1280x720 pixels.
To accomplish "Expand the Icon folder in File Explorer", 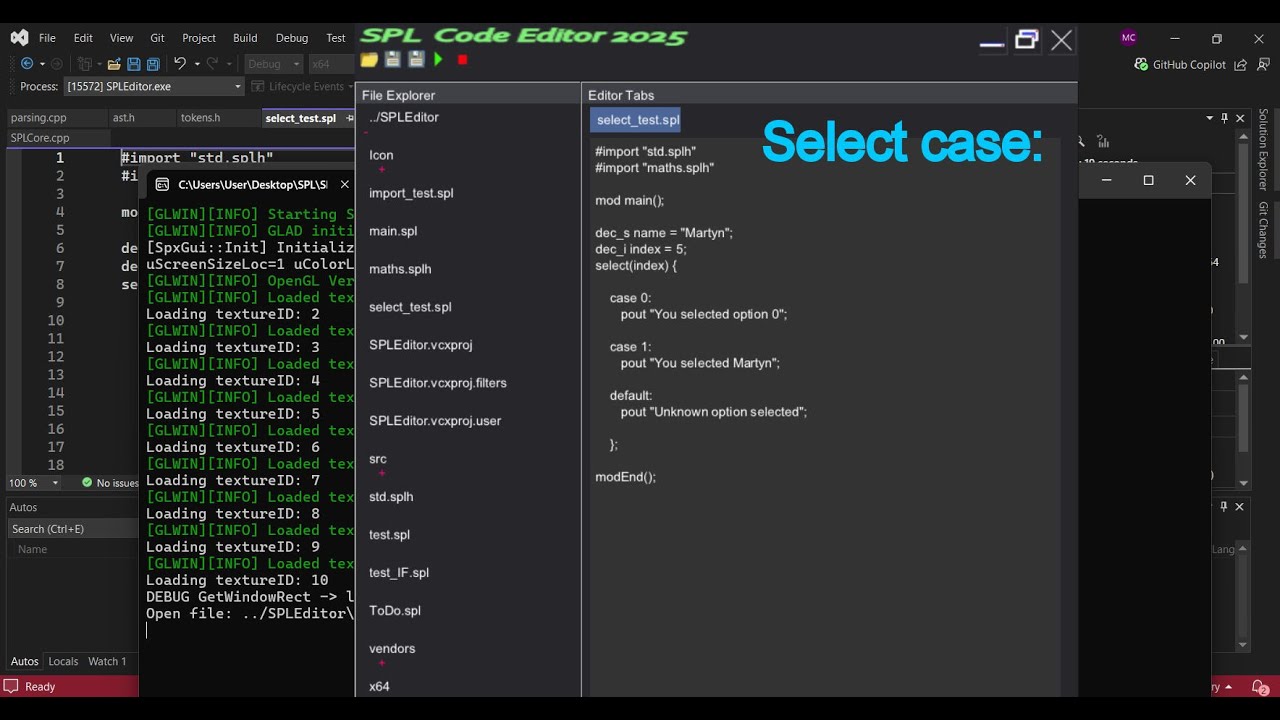I will [x=381, y=155].
